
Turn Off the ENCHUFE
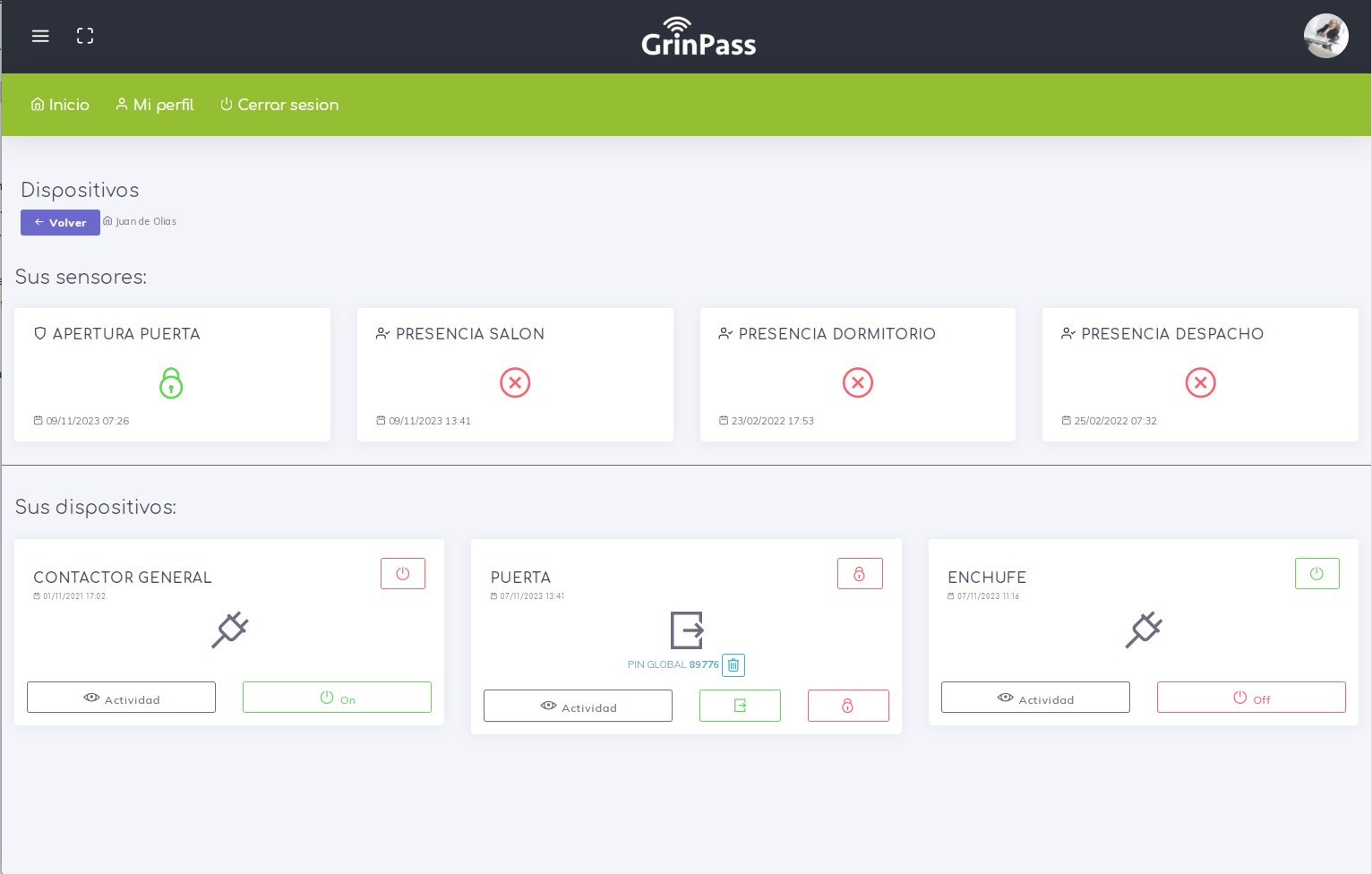pyautogui.click(x=1251, y=698)
